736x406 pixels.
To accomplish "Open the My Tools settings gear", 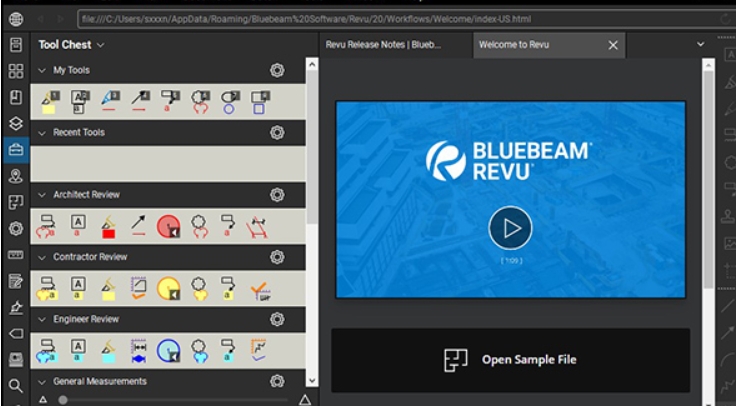I will 277,70.
